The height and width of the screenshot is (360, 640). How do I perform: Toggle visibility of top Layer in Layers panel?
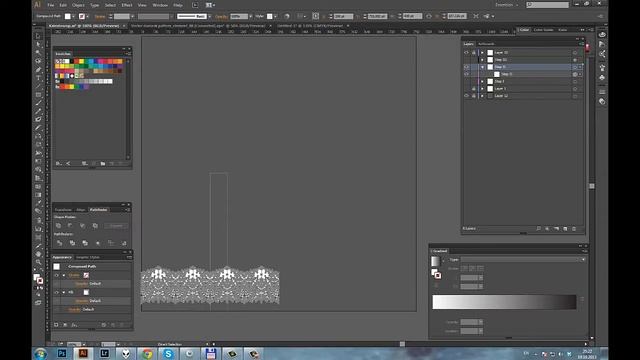467,53
